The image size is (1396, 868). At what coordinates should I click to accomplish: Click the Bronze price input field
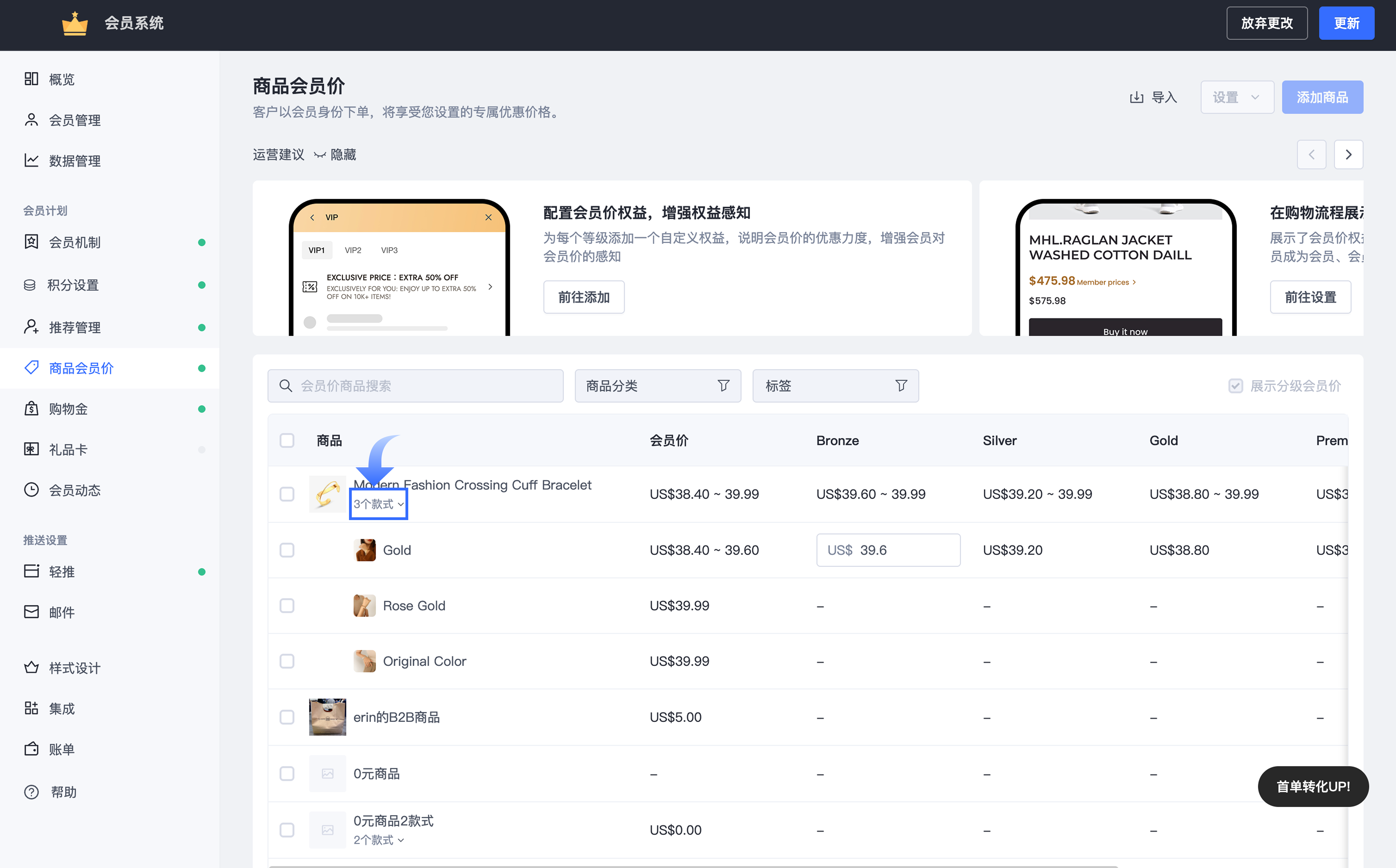point(888,550)
